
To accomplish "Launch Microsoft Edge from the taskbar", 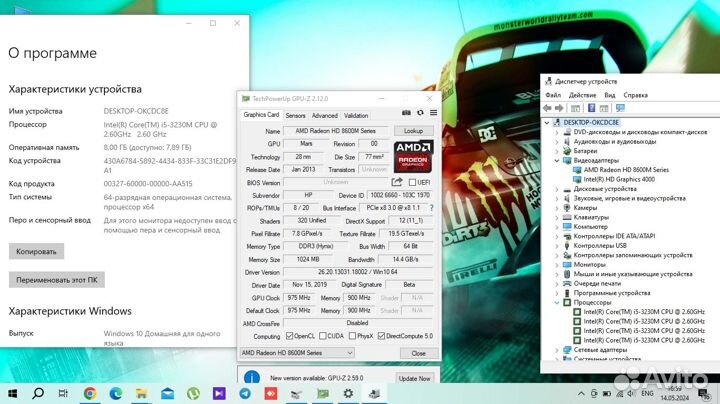I will tap(115, 393).
